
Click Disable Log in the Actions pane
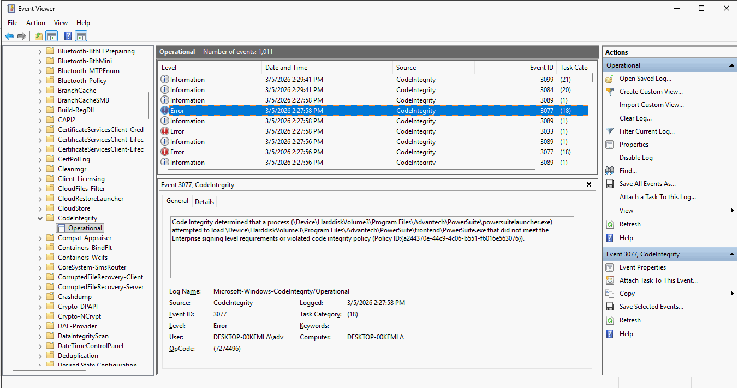(x=636, y=158)
